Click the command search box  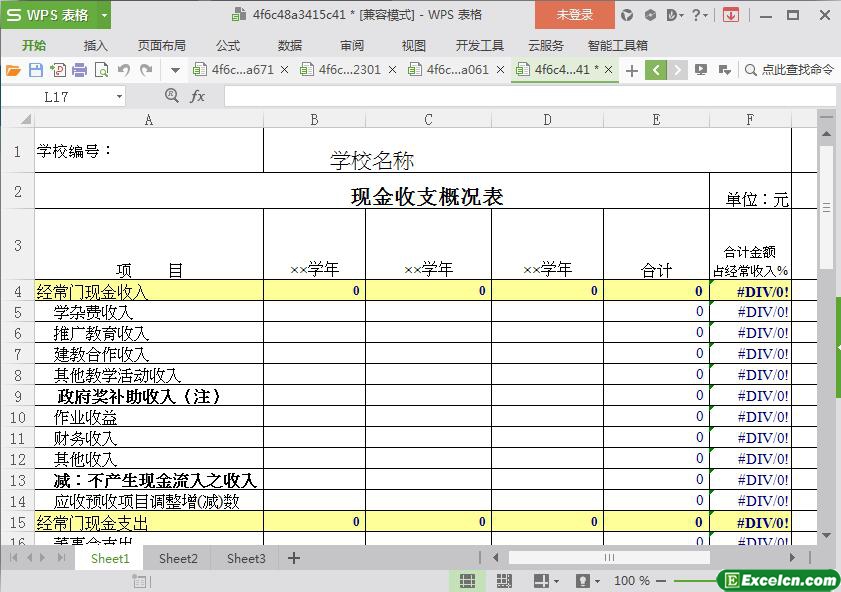pyautogui.click(x=790, y=70)
